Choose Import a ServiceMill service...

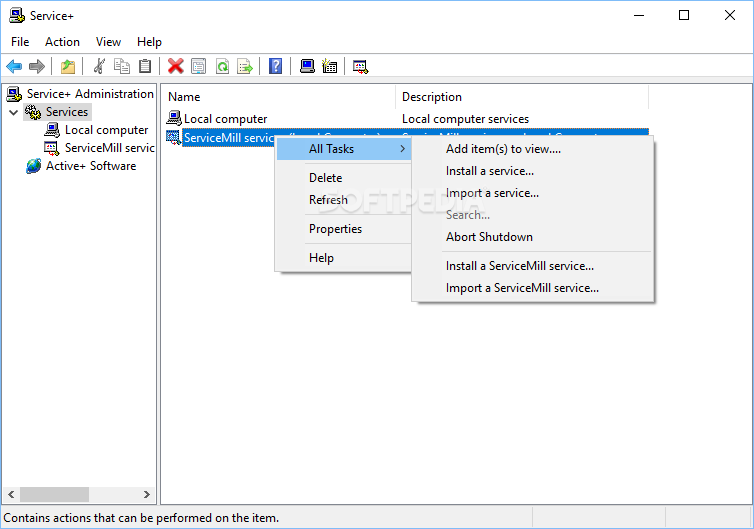(x=533, y=288)
